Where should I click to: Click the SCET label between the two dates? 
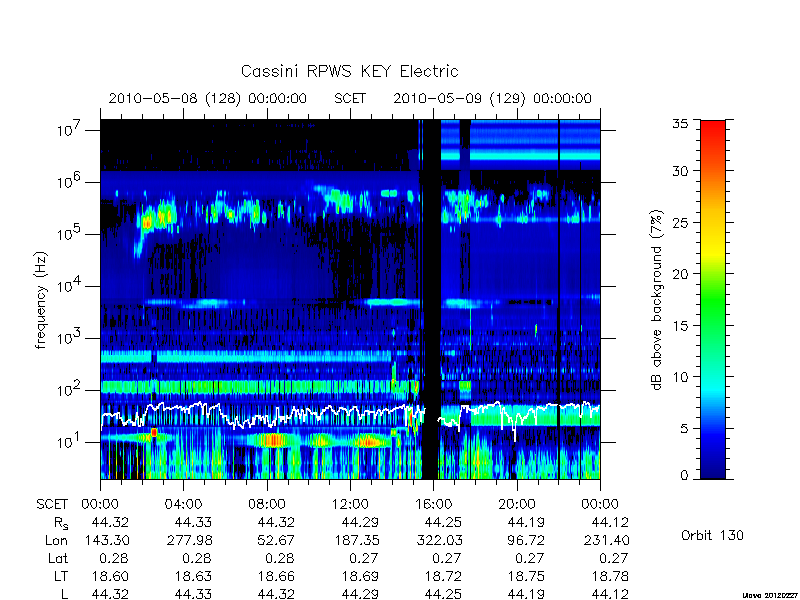[350, 98]
